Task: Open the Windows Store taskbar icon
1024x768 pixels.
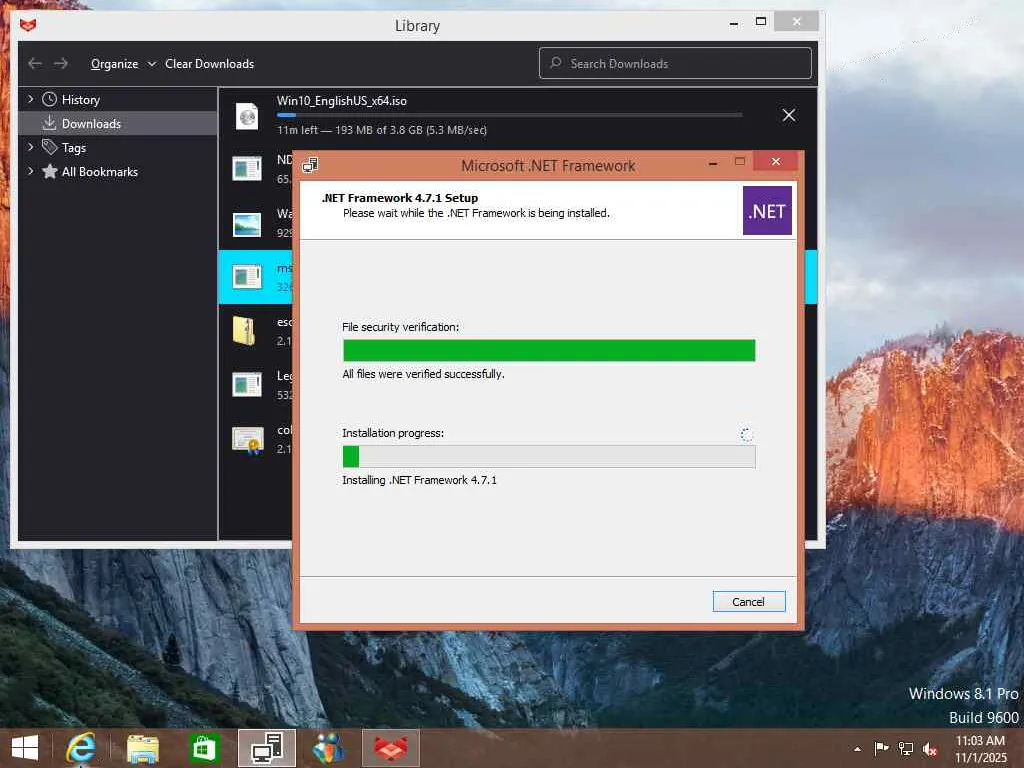Action: [x=204, y=748]
